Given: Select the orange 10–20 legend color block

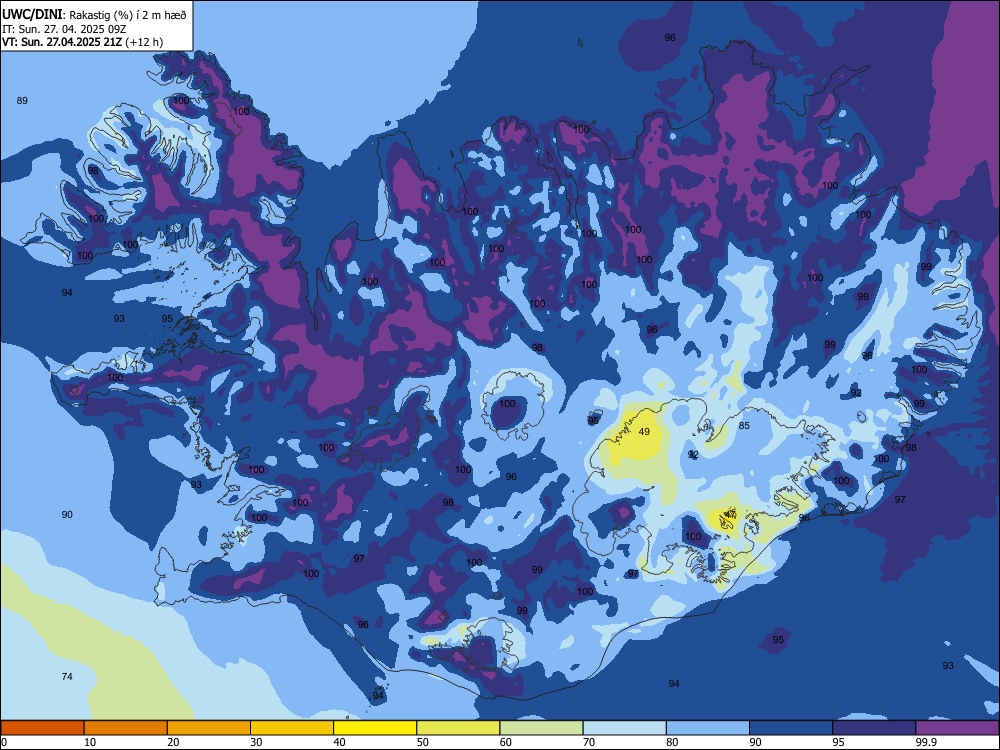Looking at the screenshot, I should point(126,728).
